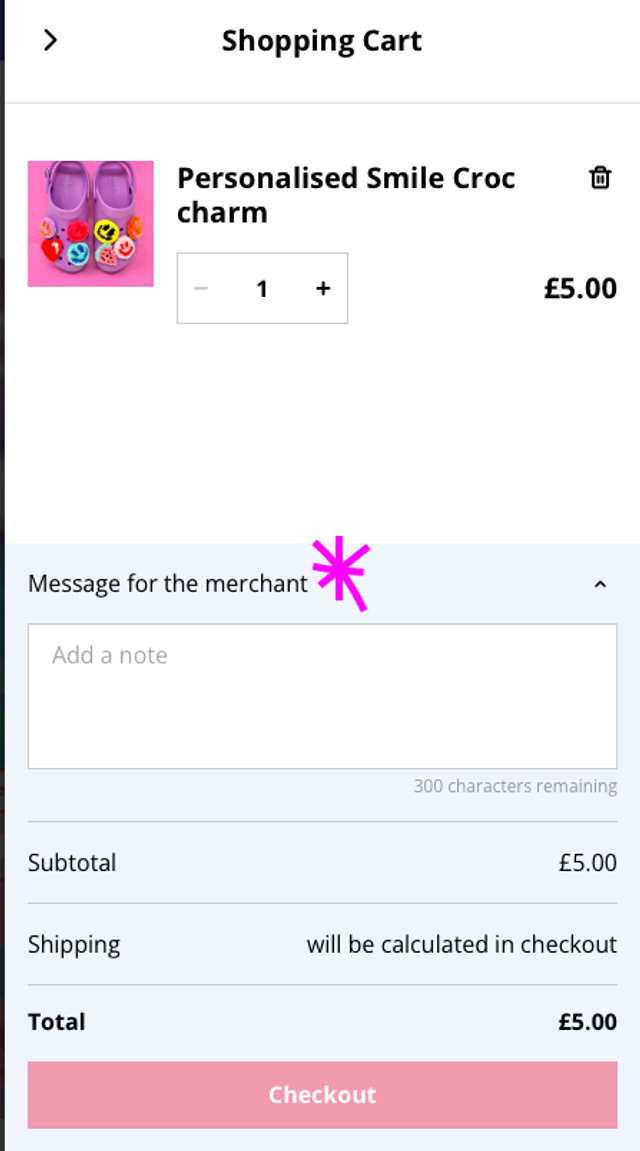This screenshot has height=1151, width=640.
Task: Focus the Add a note text box
Action: click(322, 696)
